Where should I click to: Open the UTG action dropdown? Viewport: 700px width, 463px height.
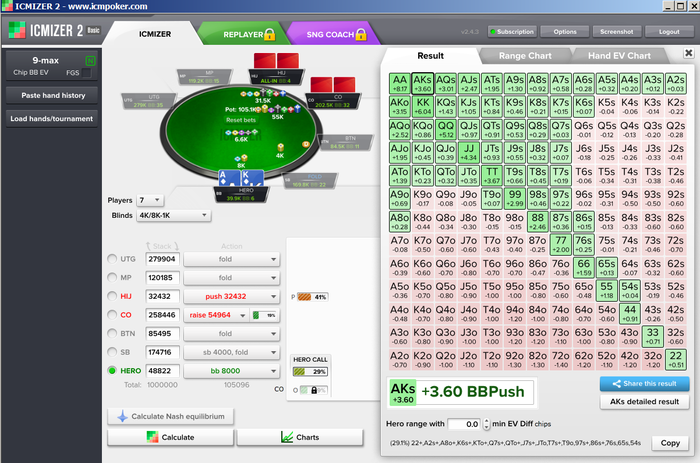pyautogui.click(x=232, y=259)
